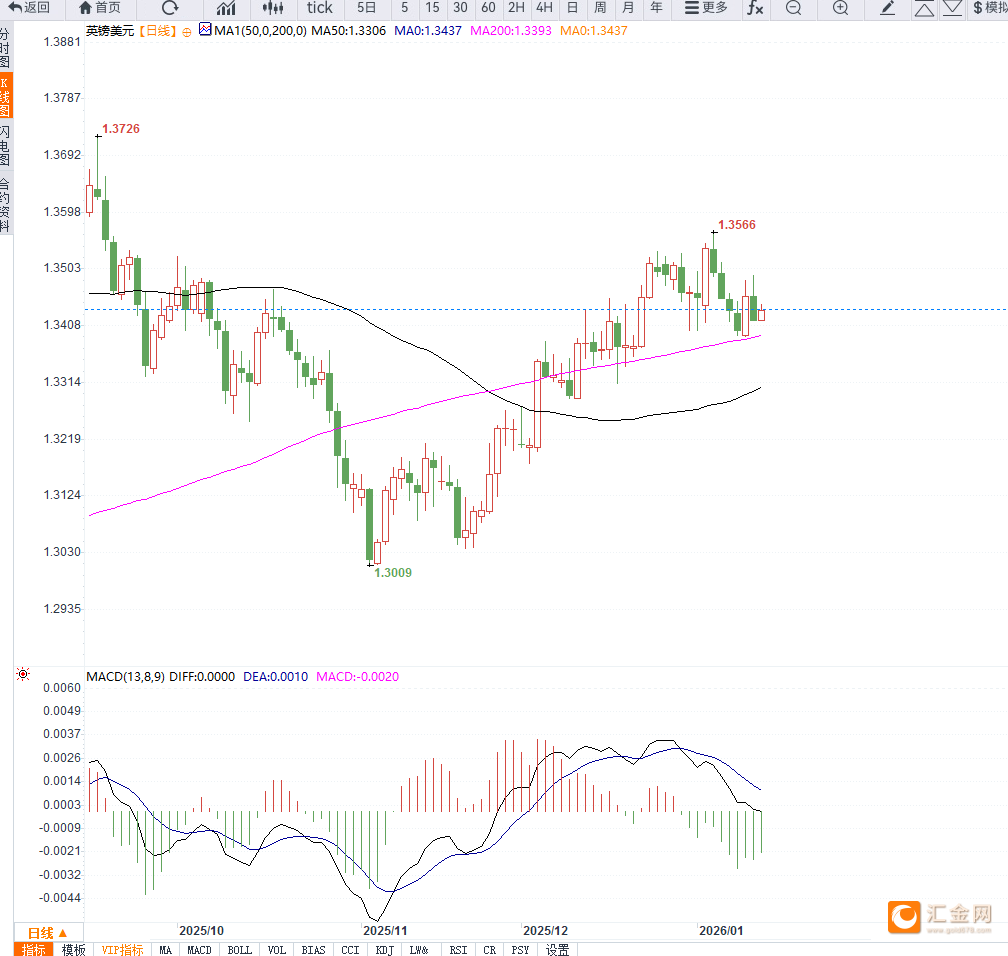Switch to 日 daily timeframe
The width and height of the screenshot is (1008, 956).
pyautogui.click(x=572, y=8)
